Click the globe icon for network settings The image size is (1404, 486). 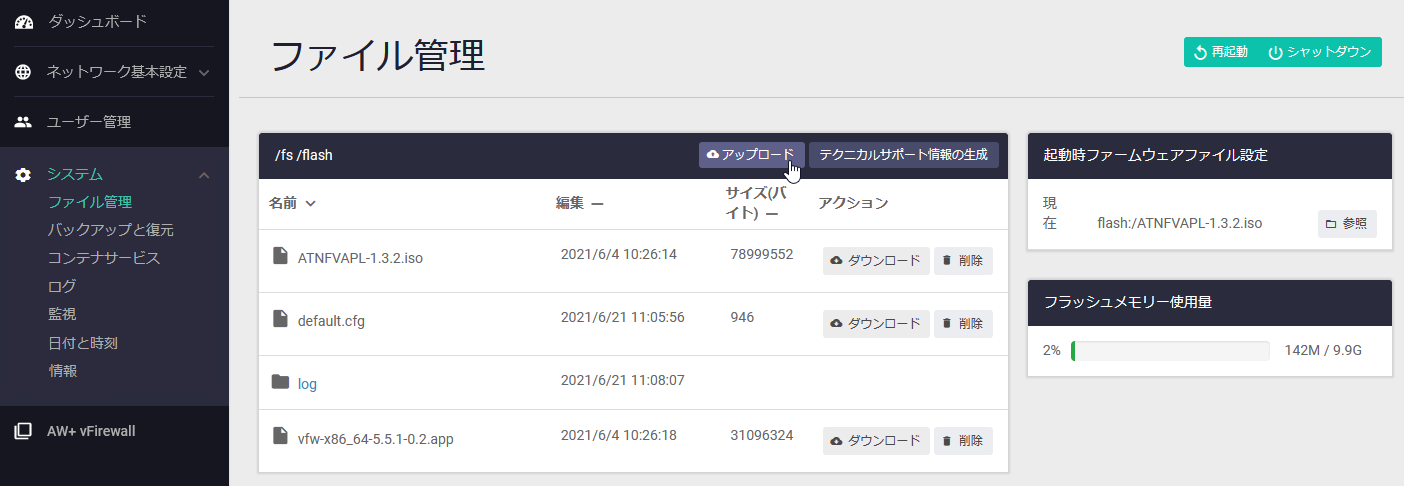[x=23, y=72]
